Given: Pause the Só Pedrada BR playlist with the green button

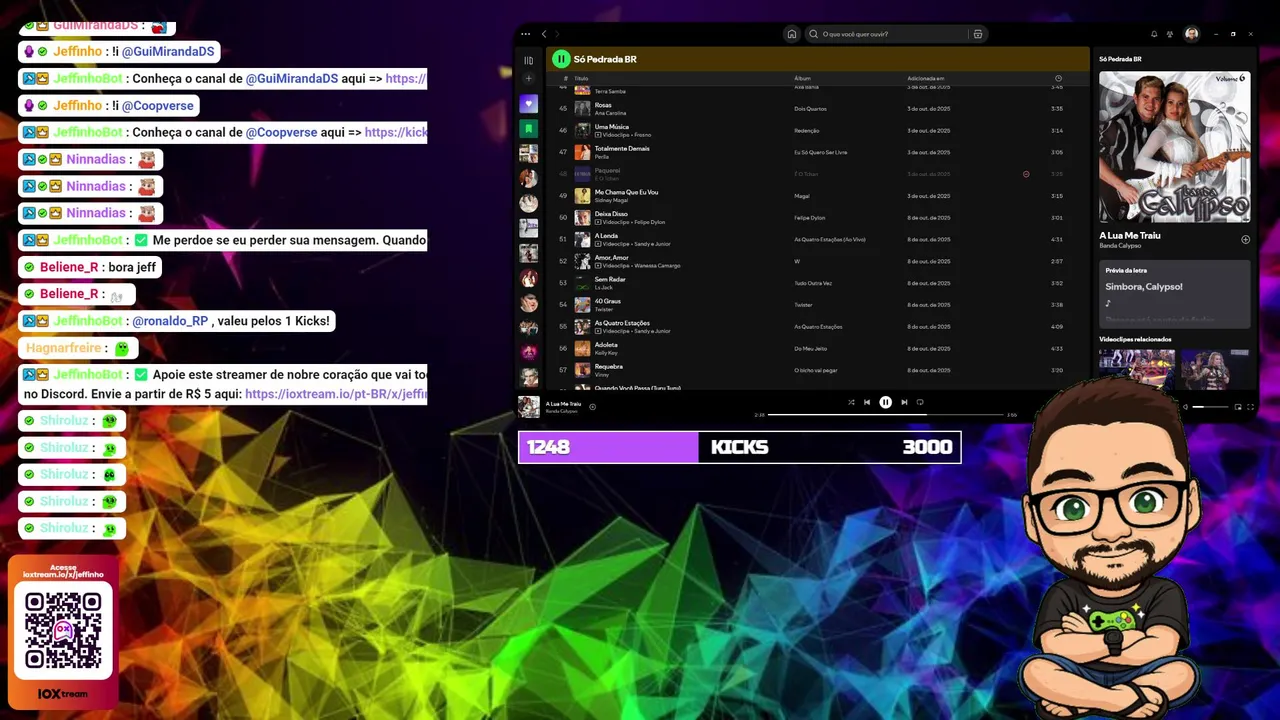Looking at the screenshot, I should (561, 59).
